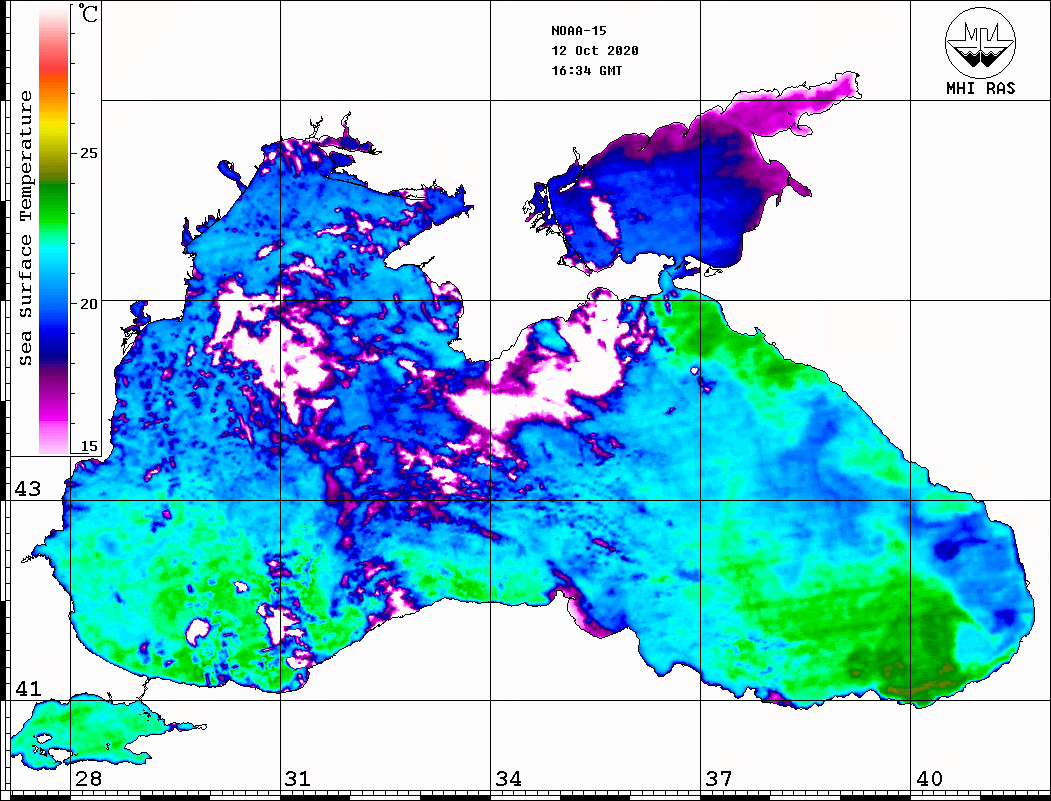Click the latitude 41 axis label
The width and height of the screenshot is (1051, 801).
click(x=27, y=689)
